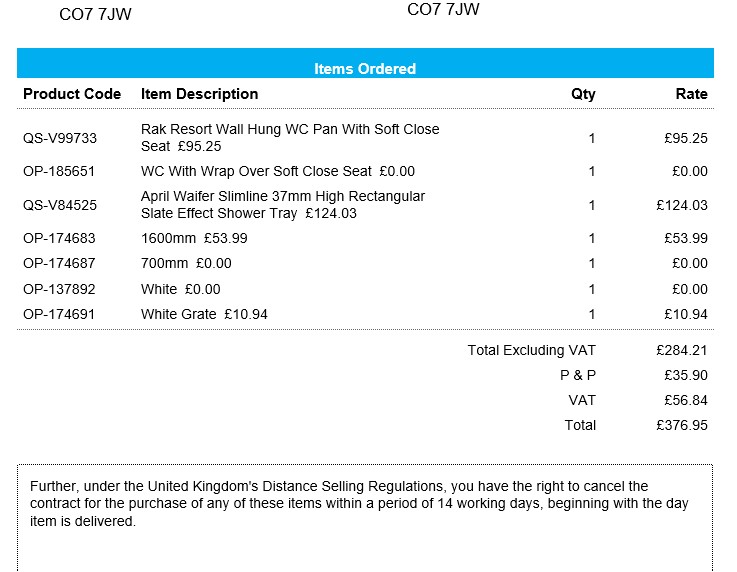Click product code OP-174687

[x=59, y=263]
